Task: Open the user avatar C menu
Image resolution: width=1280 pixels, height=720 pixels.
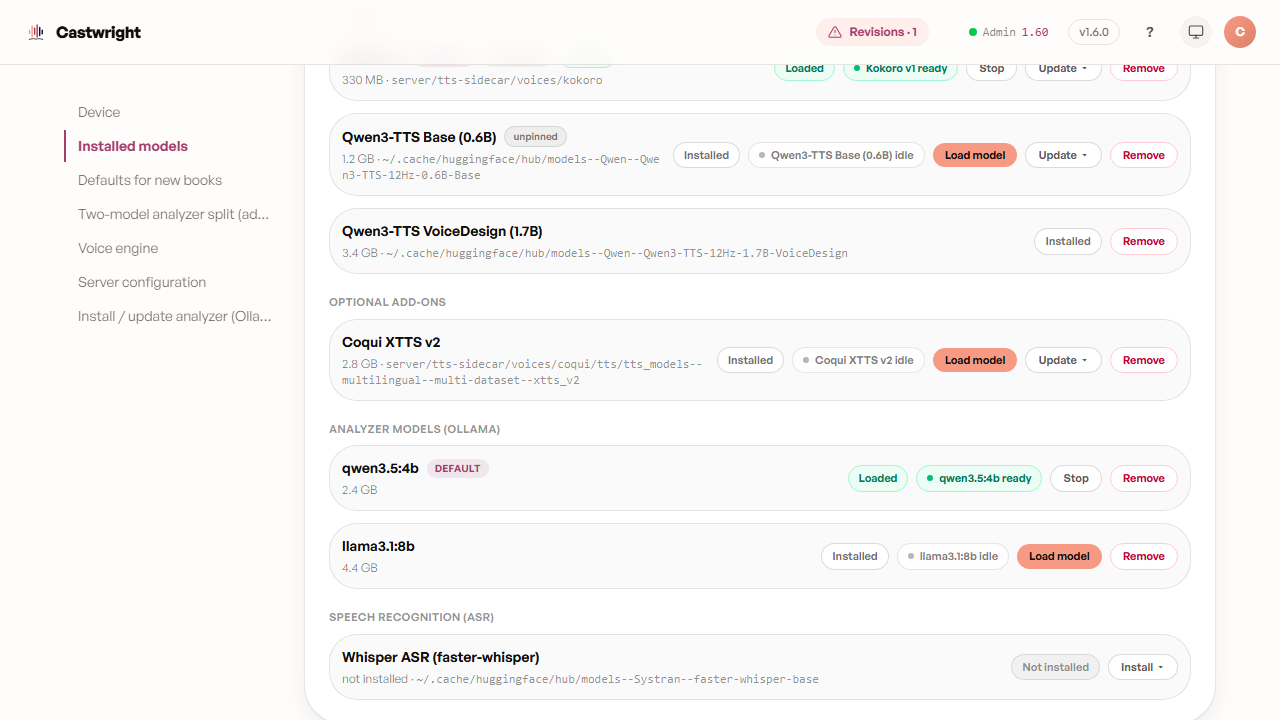Action: pos(1240,32)
